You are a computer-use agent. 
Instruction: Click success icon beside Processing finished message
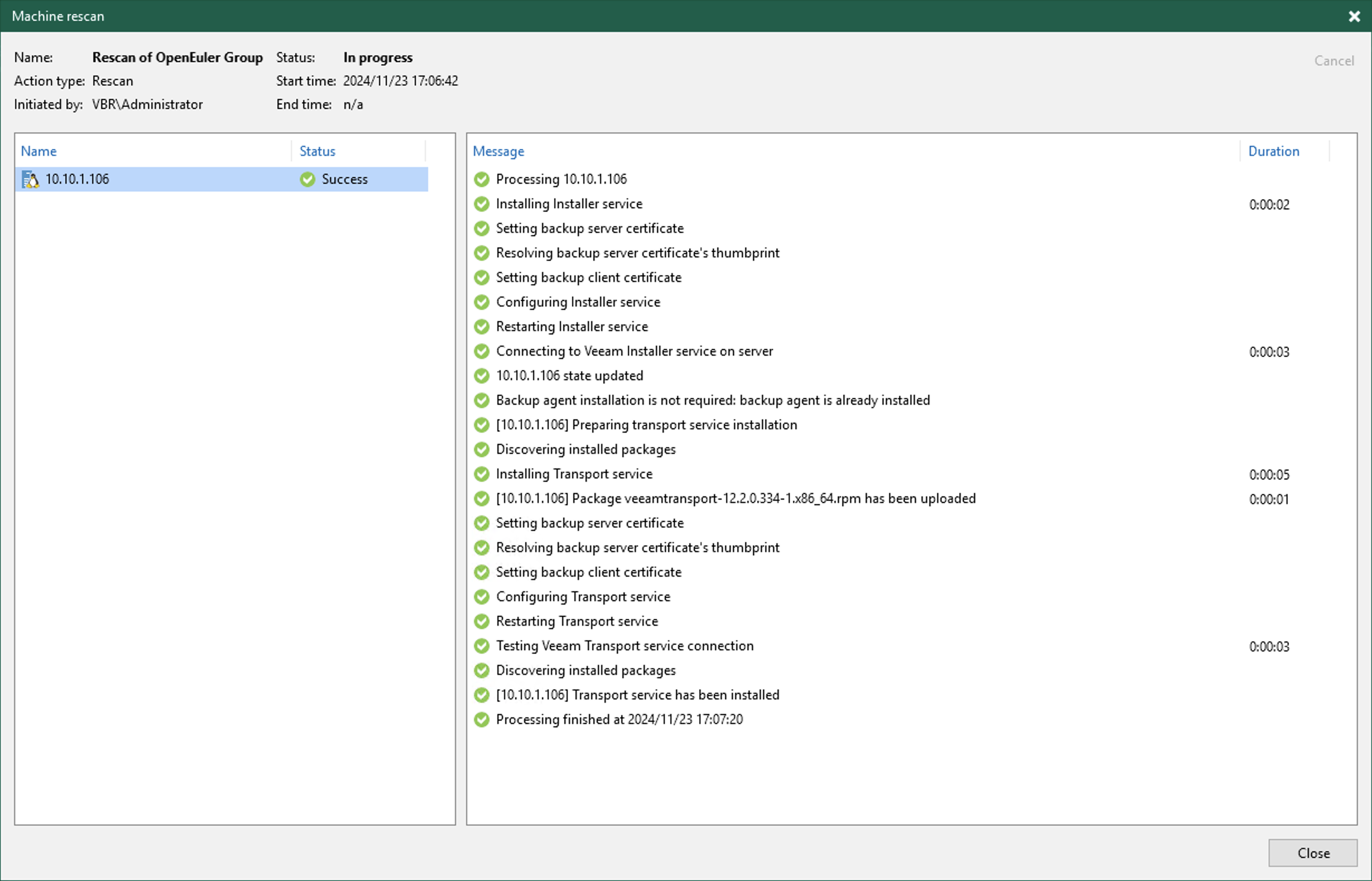(482, 720)
